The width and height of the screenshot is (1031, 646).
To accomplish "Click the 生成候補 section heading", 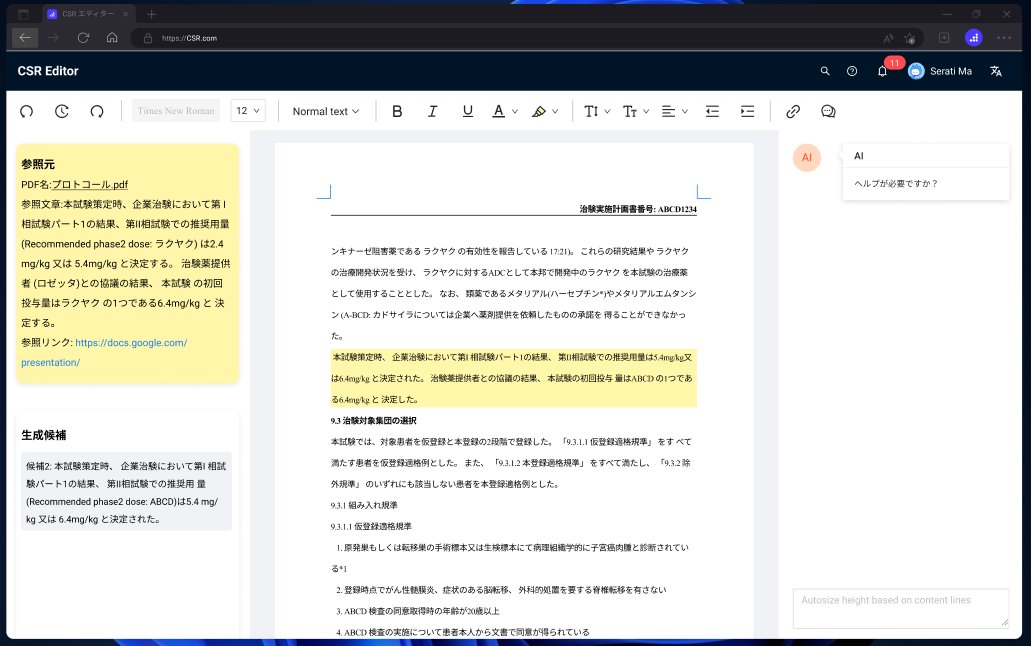I will [43, 435].
